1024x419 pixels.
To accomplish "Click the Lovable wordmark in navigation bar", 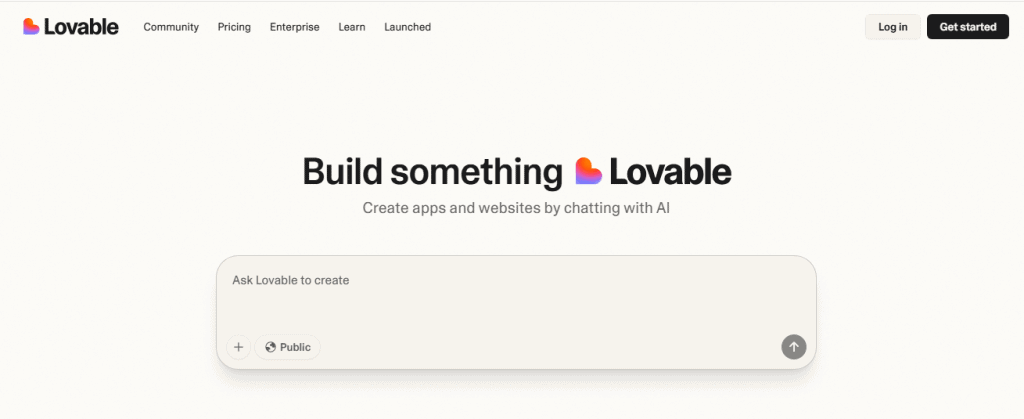I will coord(81,27).
